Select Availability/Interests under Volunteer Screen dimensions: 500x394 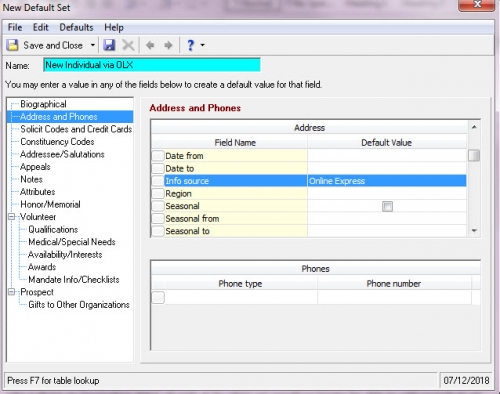(65, 255)
